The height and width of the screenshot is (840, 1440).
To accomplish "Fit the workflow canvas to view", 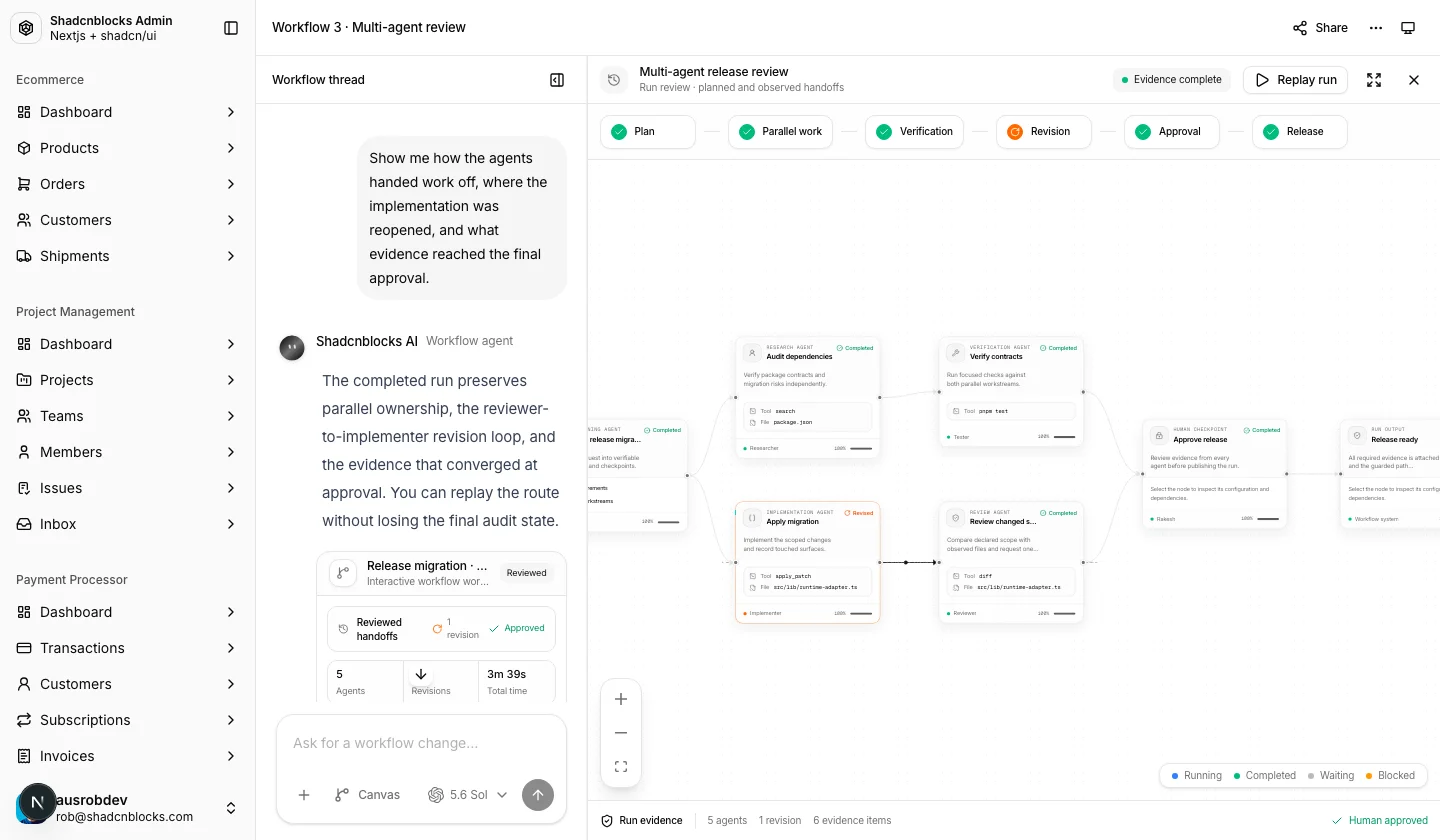I will 621,767.
